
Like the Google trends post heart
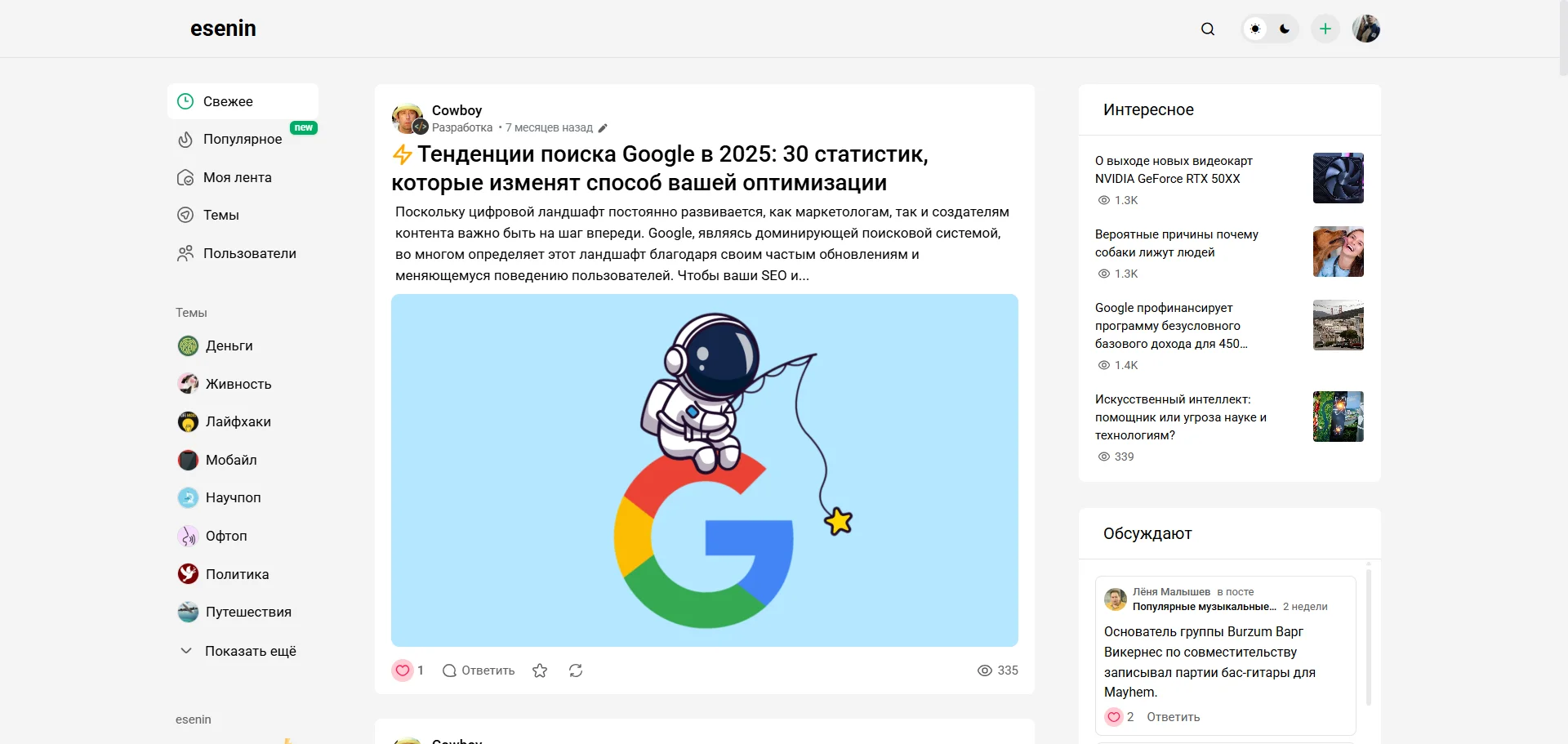pos(403,670)
